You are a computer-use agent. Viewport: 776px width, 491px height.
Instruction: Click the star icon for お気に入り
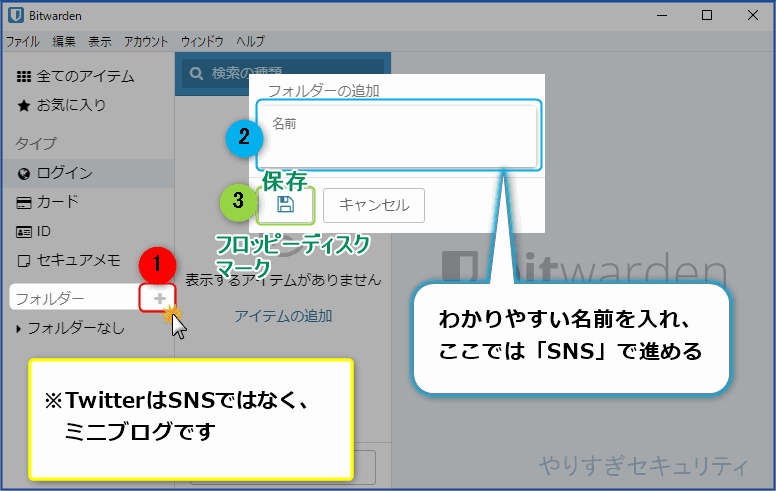[x=23, y=105]
